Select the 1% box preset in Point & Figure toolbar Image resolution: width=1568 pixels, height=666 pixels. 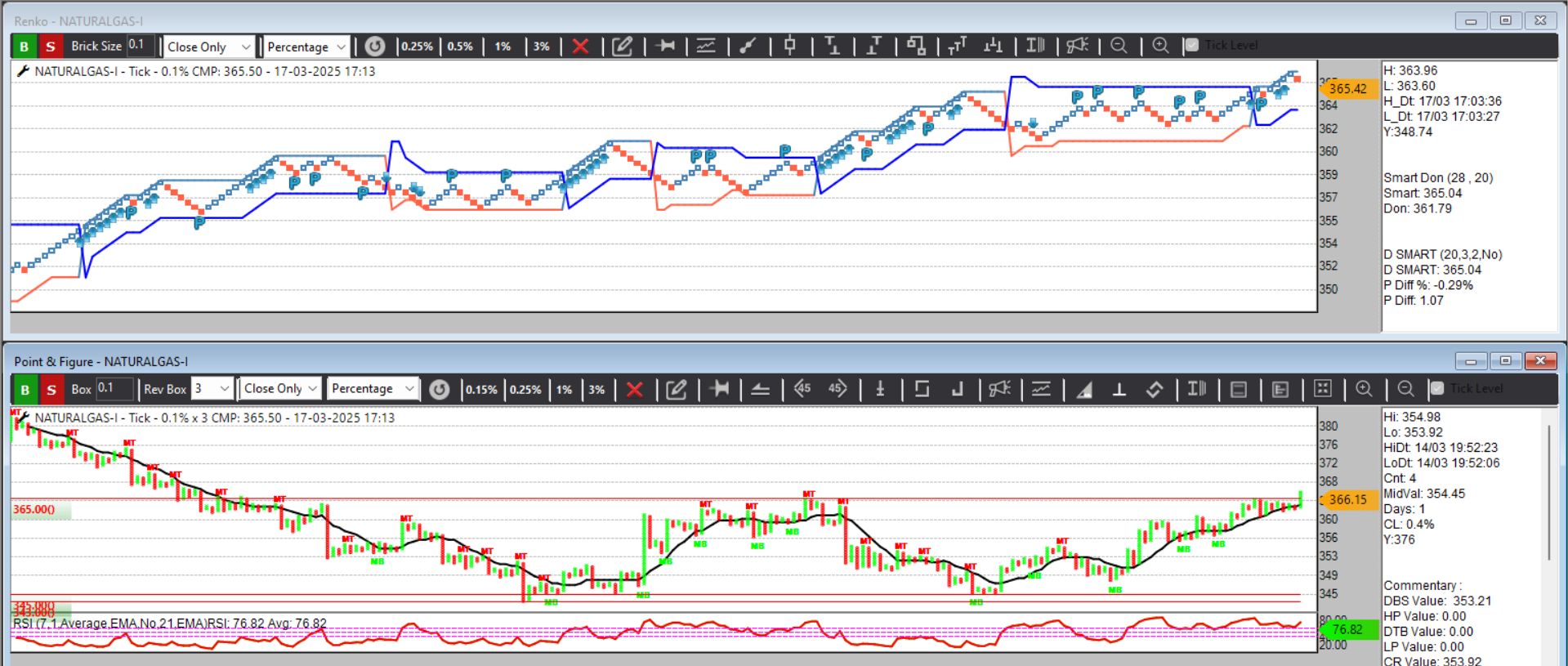pos(564,390)
